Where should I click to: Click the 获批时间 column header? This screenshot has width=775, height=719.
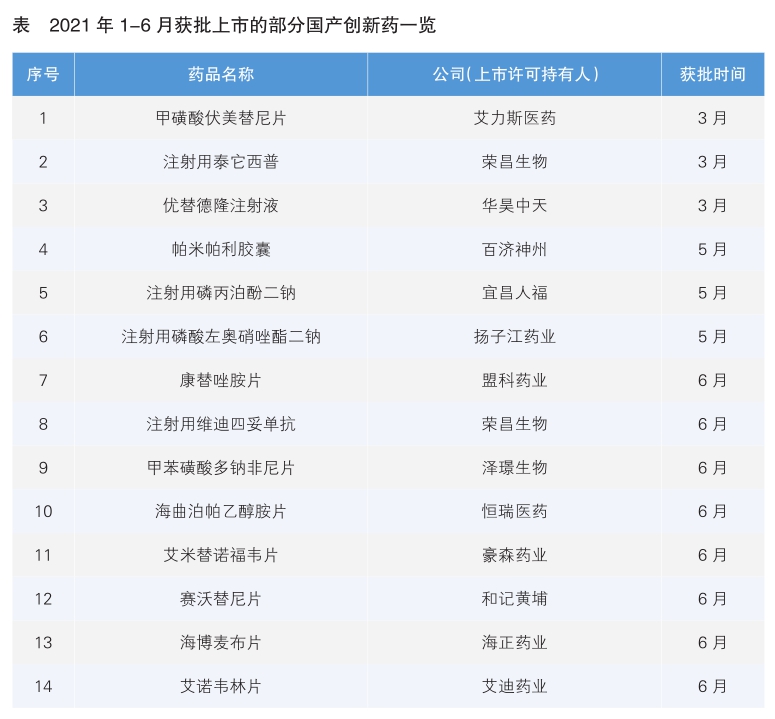712,75
